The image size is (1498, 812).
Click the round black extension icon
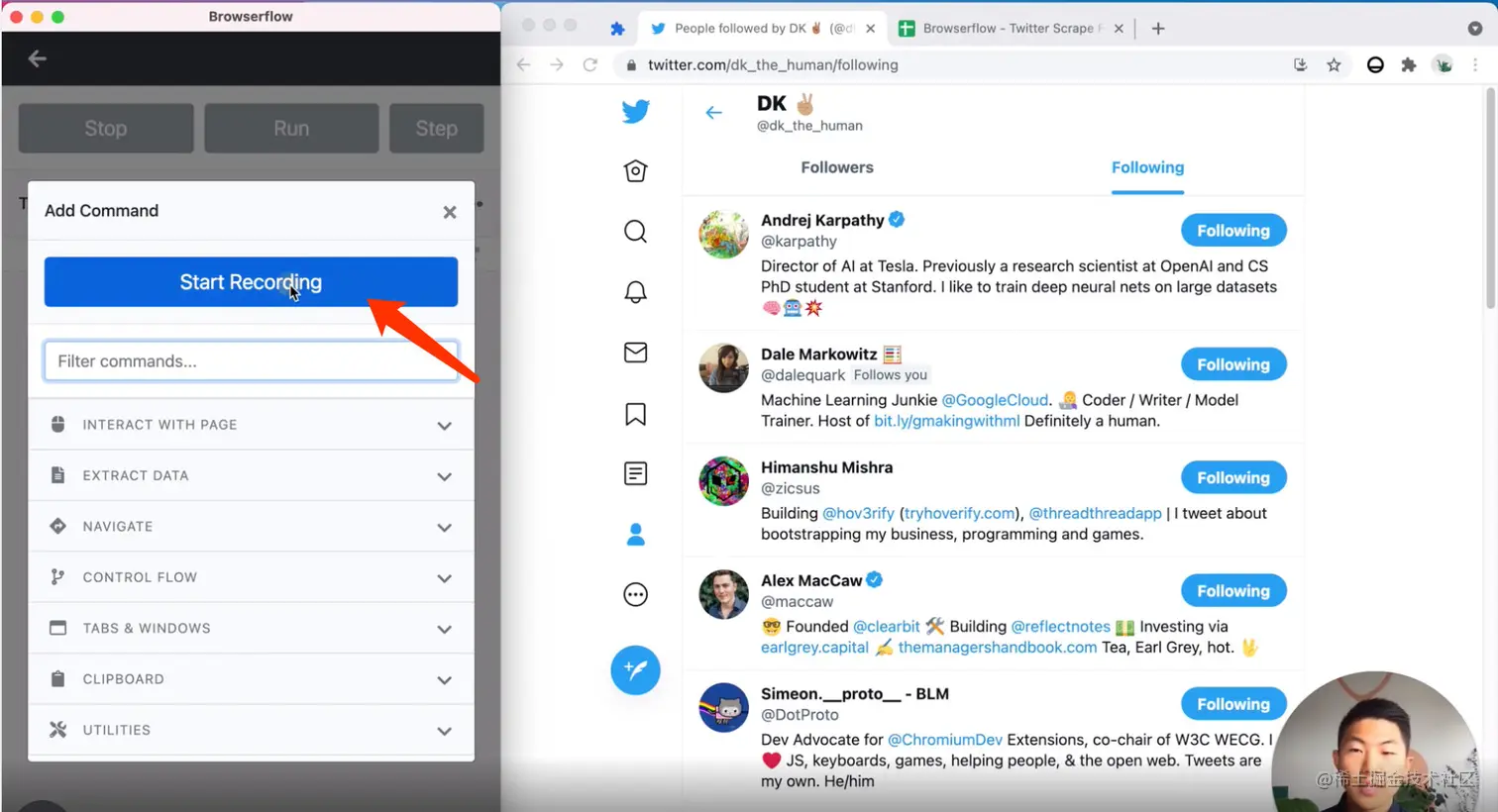pos(1375,65)
